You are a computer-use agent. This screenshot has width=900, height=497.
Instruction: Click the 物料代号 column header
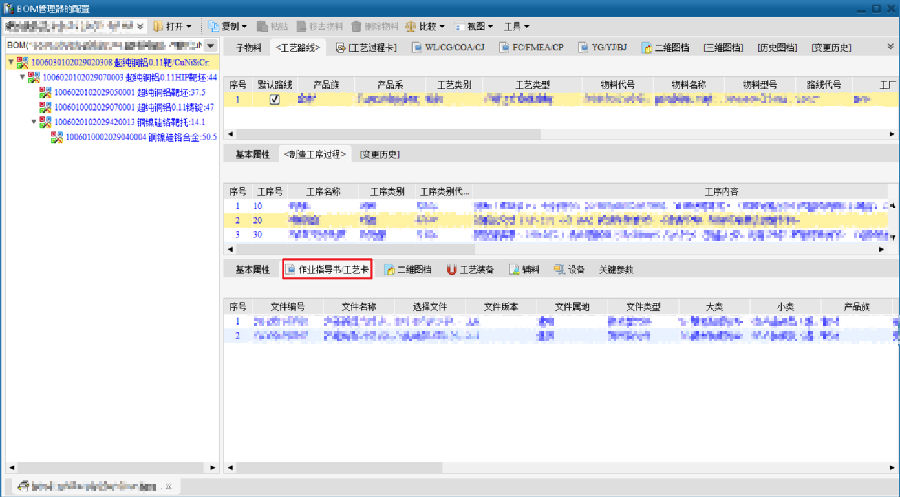pyautogui.click(x=618, y=85)
